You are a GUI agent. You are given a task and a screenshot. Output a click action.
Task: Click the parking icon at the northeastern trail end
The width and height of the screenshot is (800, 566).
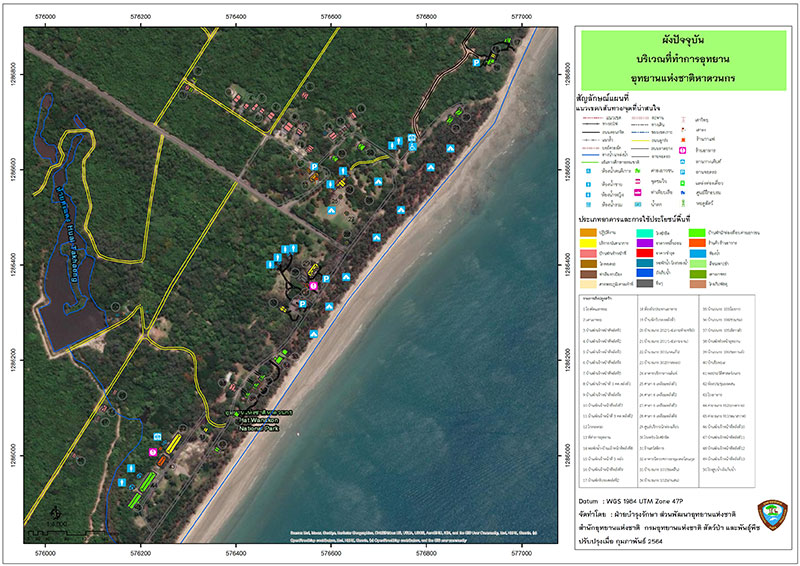[476, 63]
